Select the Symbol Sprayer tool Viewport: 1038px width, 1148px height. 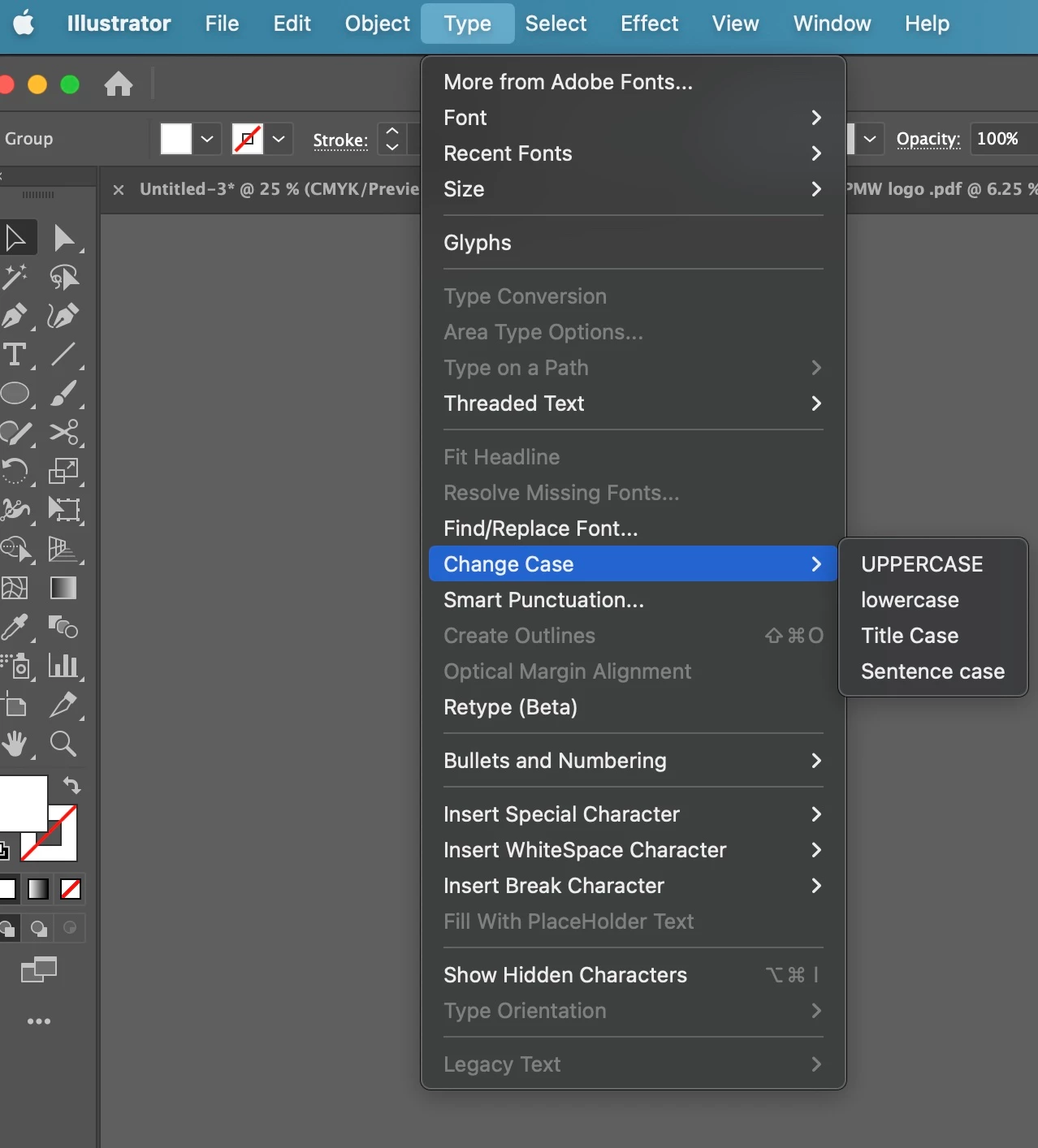coord(16,667)
